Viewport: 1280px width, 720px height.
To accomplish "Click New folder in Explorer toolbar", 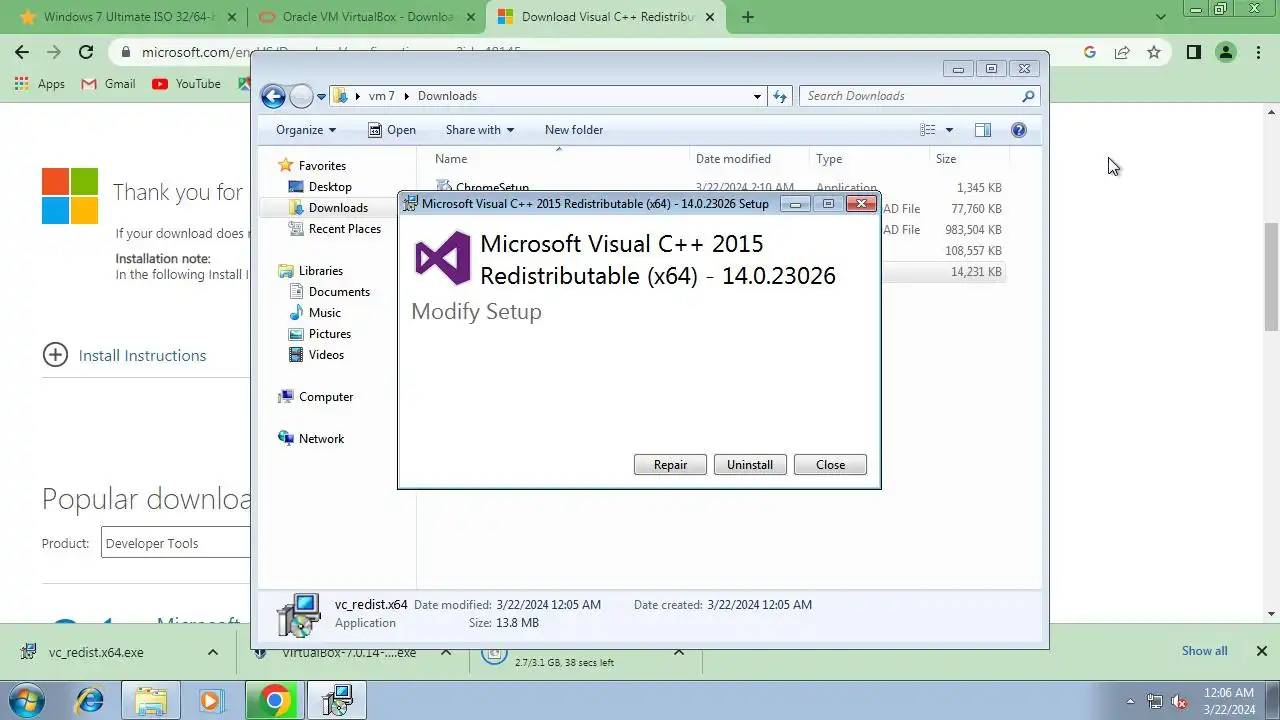I will coord(574,130).
